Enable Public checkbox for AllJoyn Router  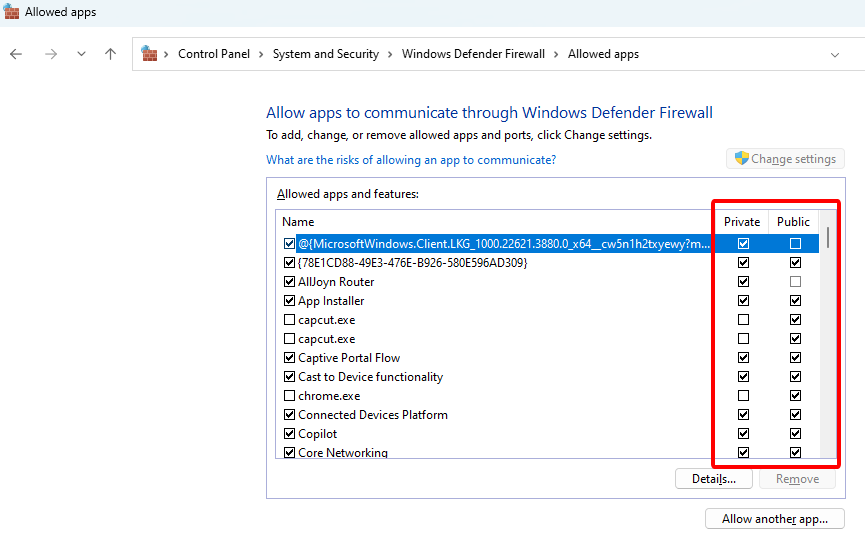click(x=795, y=281)
